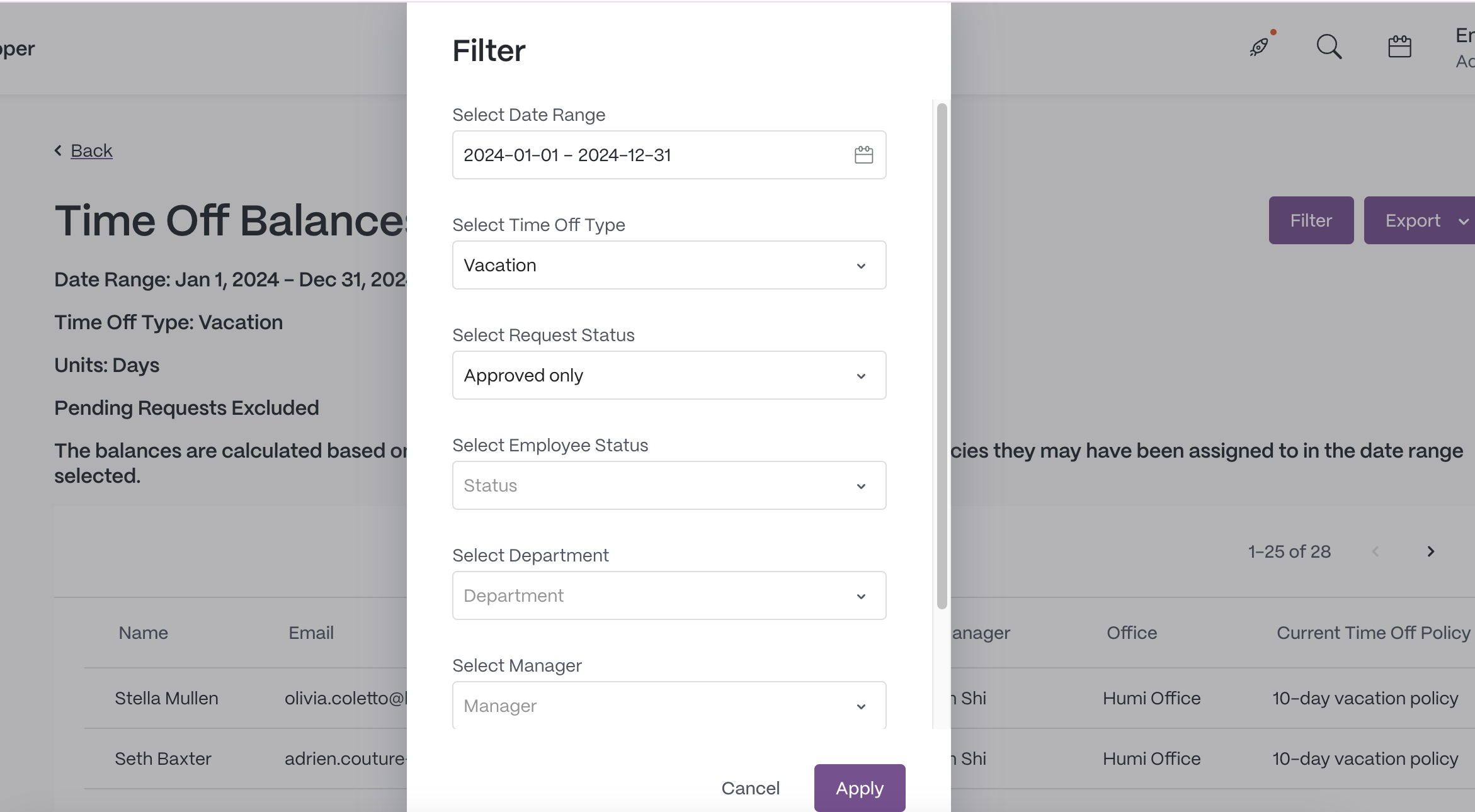Click the Back link
The height and width of the screenshot is (812, 1475).
click(x=91, y=150)
